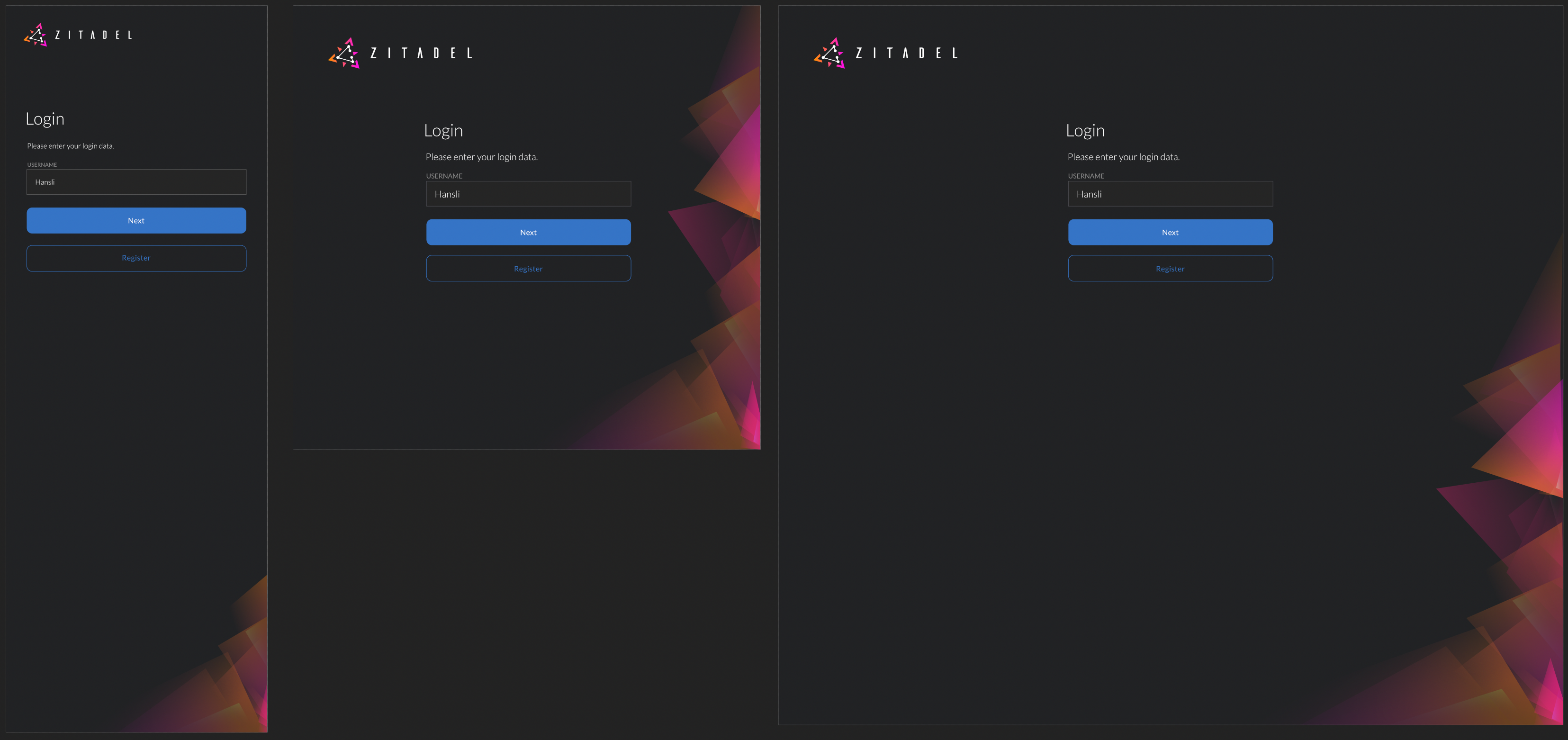The height and width of the screenshot is (740, 1568).
Task: Click Register on the narrow login form
Action: coord(136,257)
